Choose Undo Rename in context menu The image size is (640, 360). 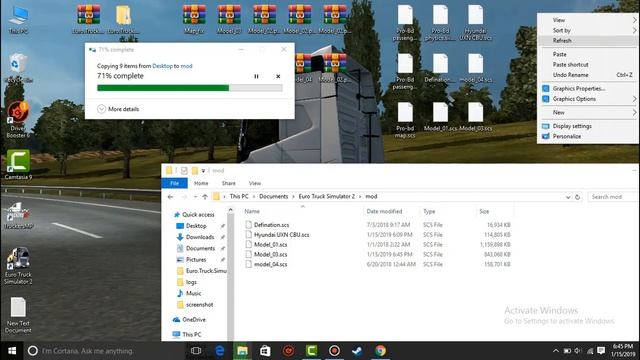pyautogui.click(x=588, y=75)
